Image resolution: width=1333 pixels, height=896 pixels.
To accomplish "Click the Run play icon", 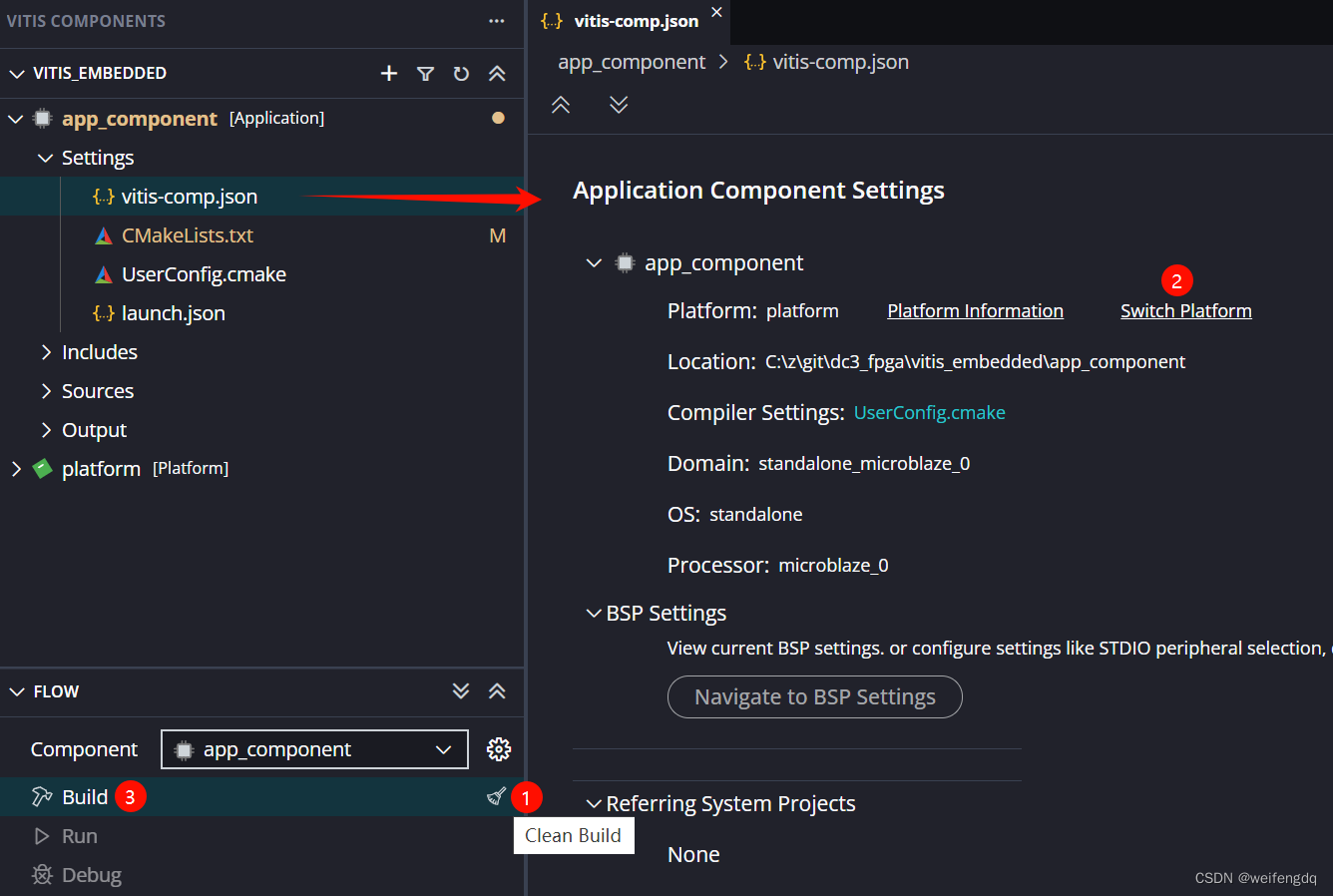I will click(42, 836).
